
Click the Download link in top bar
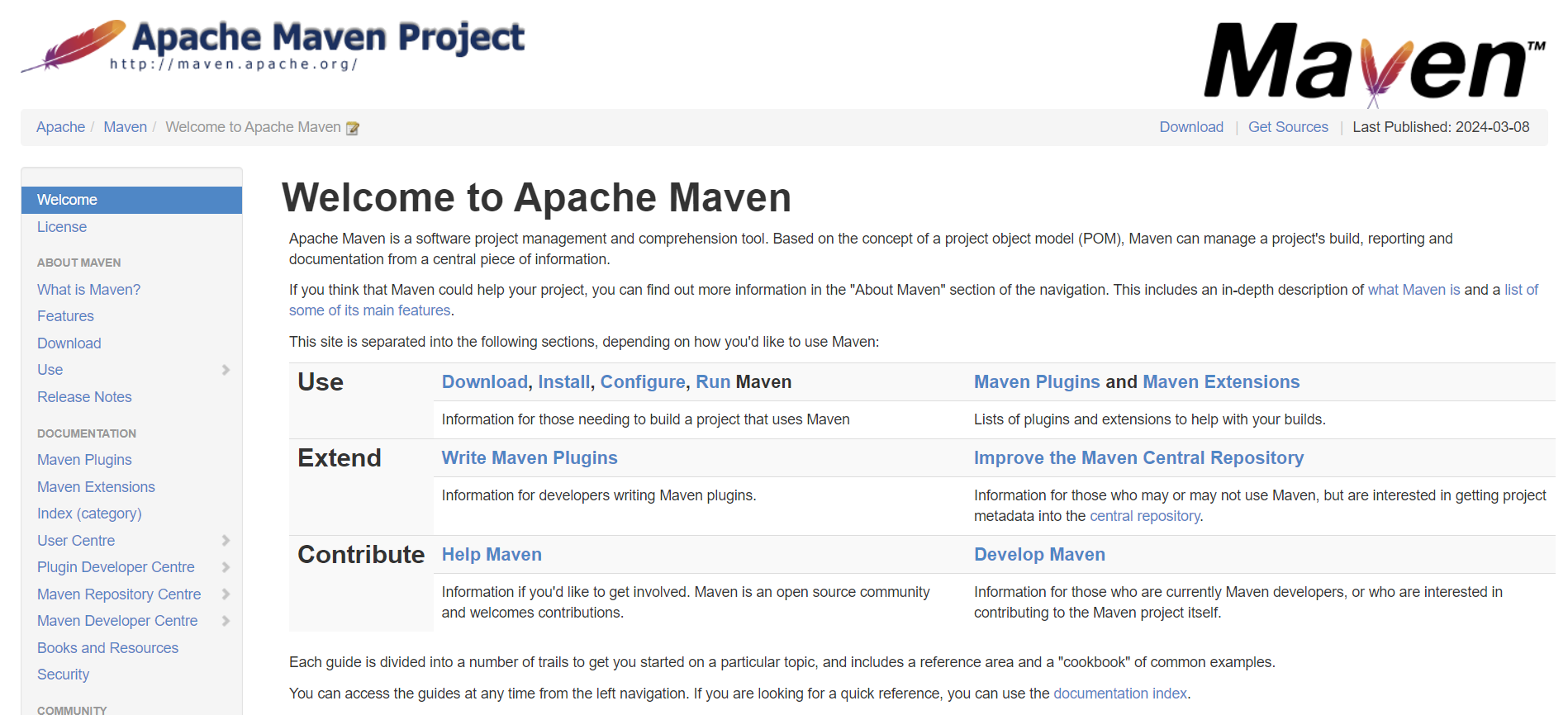[1191, 127]
